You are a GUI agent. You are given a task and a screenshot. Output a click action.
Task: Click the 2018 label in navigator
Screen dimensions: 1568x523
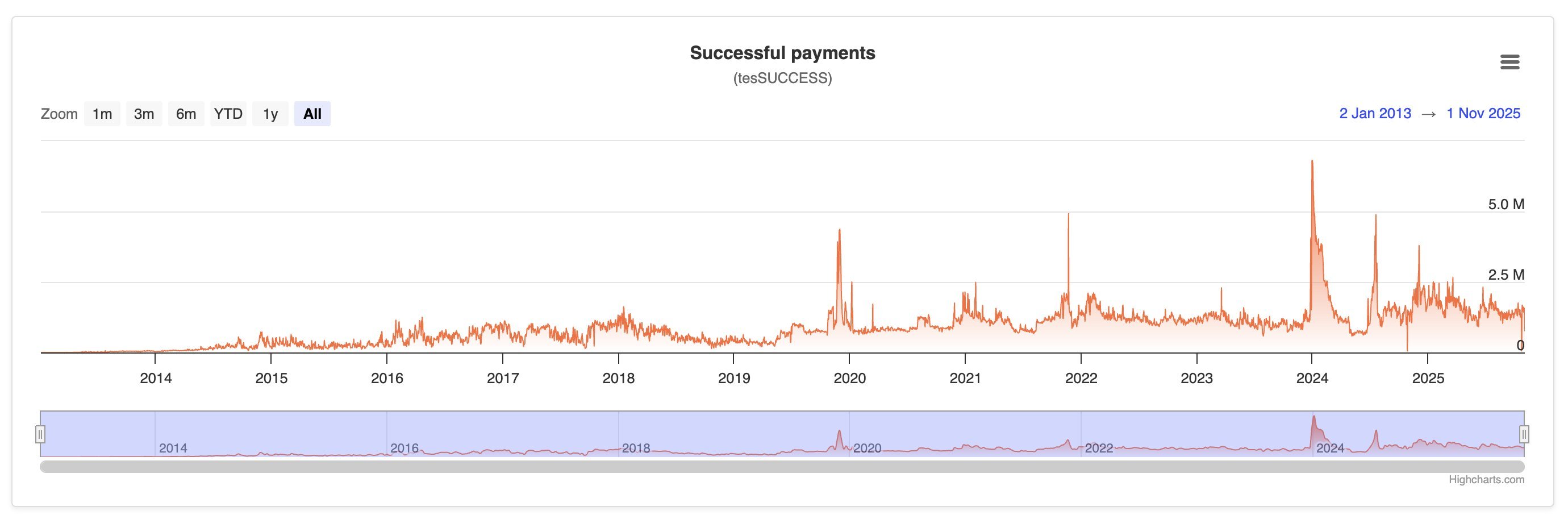636,448
